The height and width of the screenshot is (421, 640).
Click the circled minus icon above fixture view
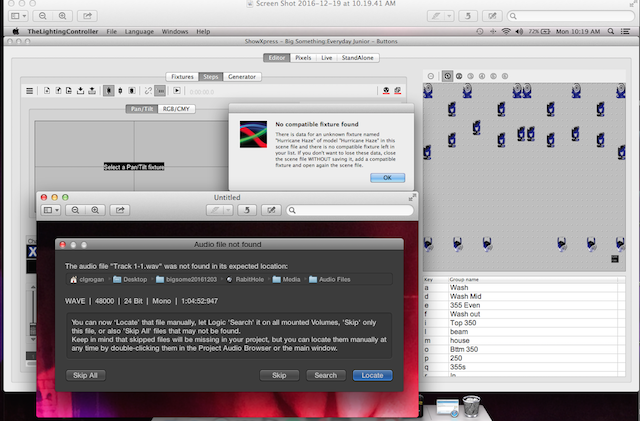pyautogui.click(x=431, y=76)
